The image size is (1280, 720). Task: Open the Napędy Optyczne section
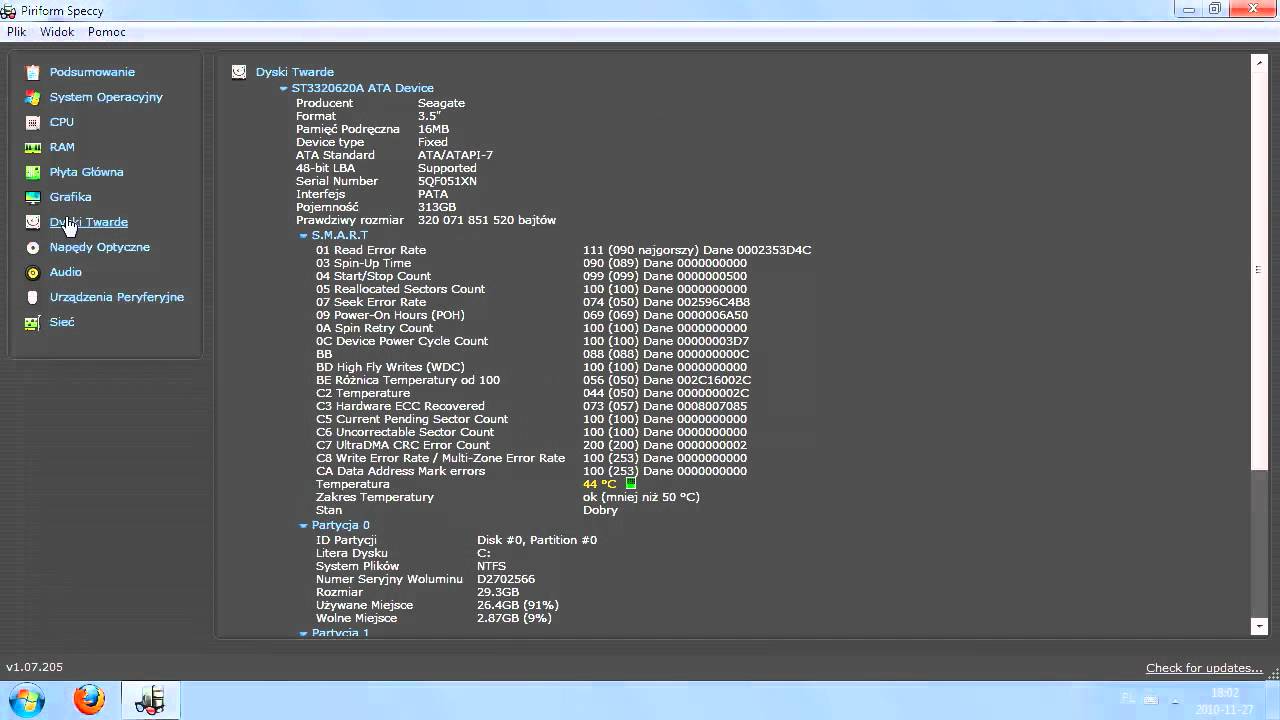[x=100, y=247]
